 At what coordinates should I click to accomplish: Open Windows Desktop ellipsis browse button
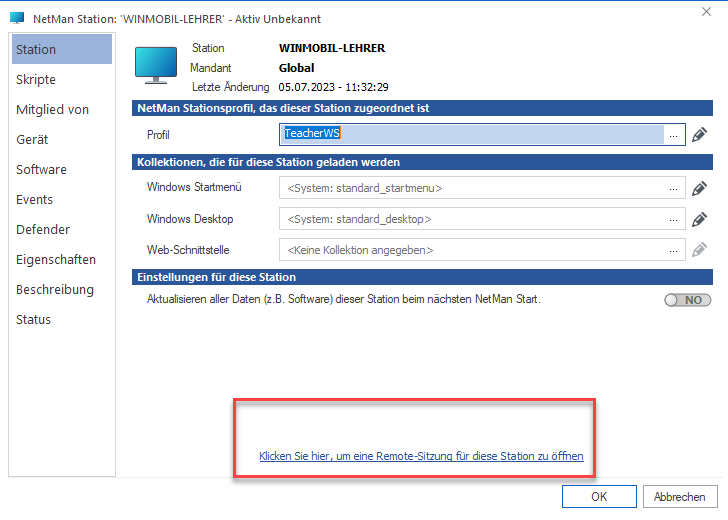coord(673,219)
